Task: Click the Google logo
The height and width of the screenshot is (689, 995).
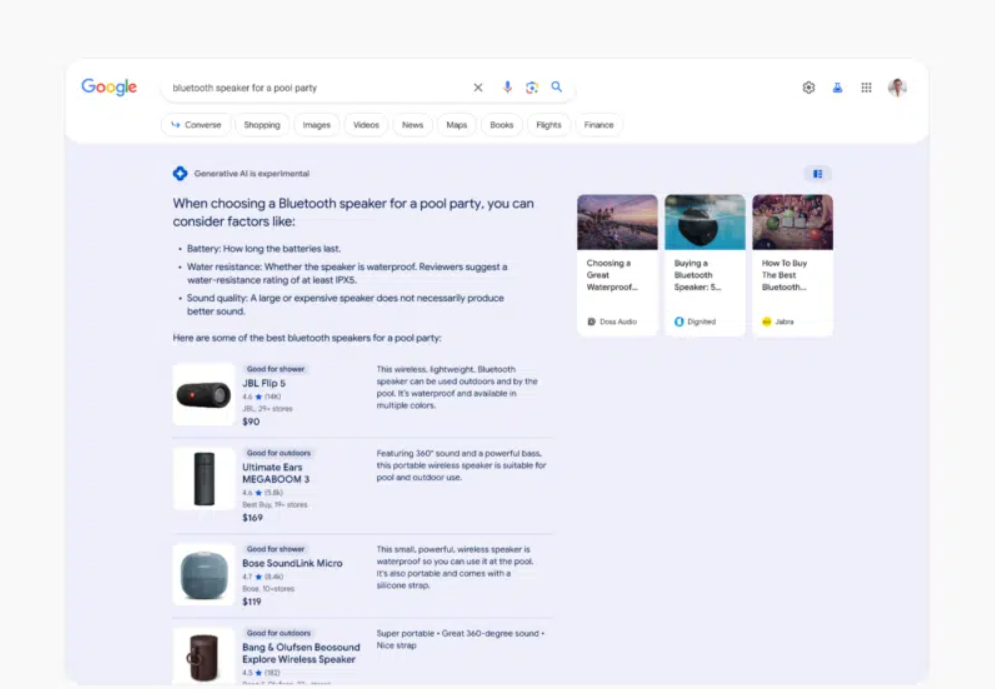Action: 109,88
